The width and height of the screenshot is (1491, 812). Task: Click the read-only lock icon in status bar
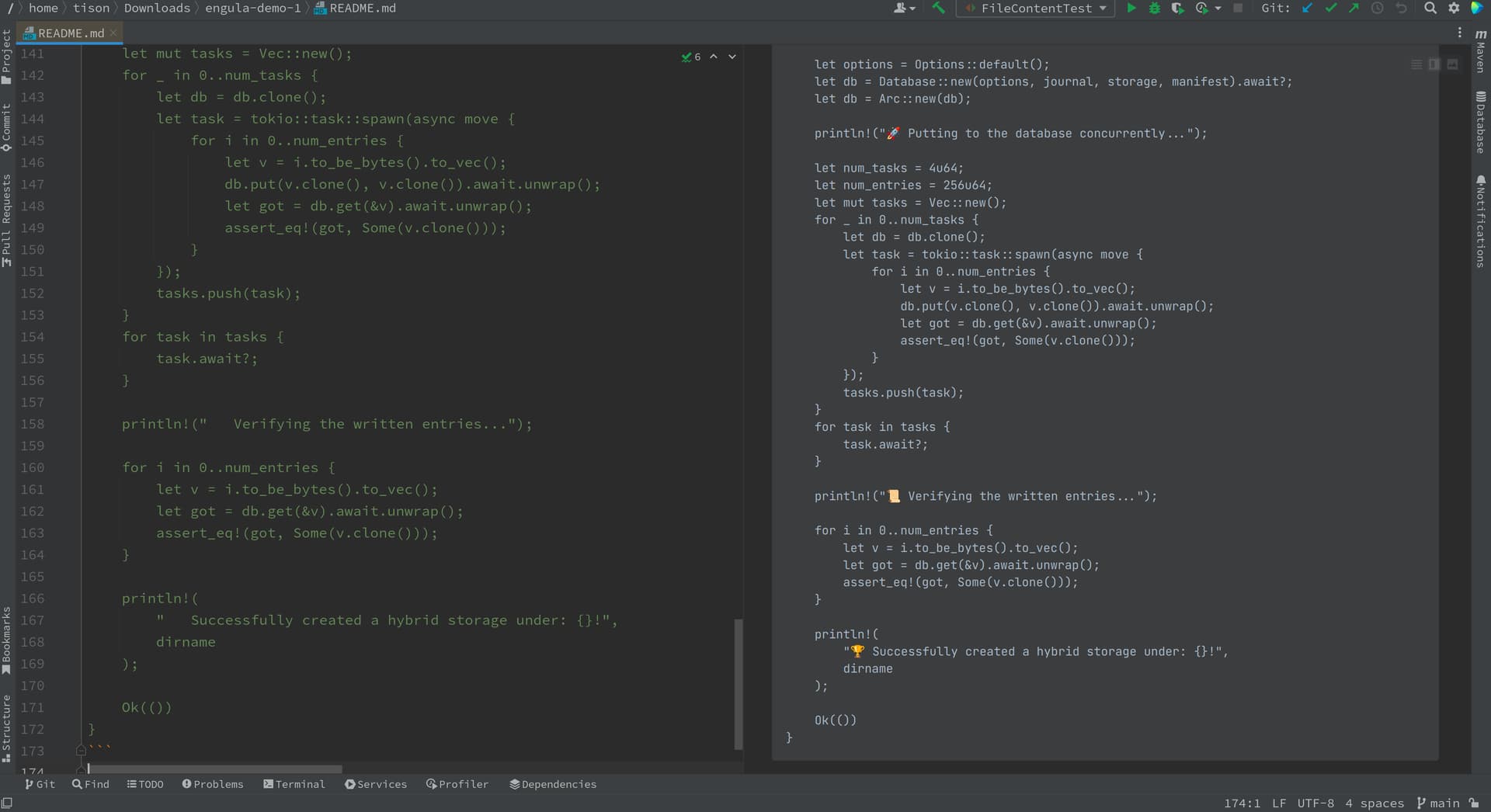tap(1474, 803)
